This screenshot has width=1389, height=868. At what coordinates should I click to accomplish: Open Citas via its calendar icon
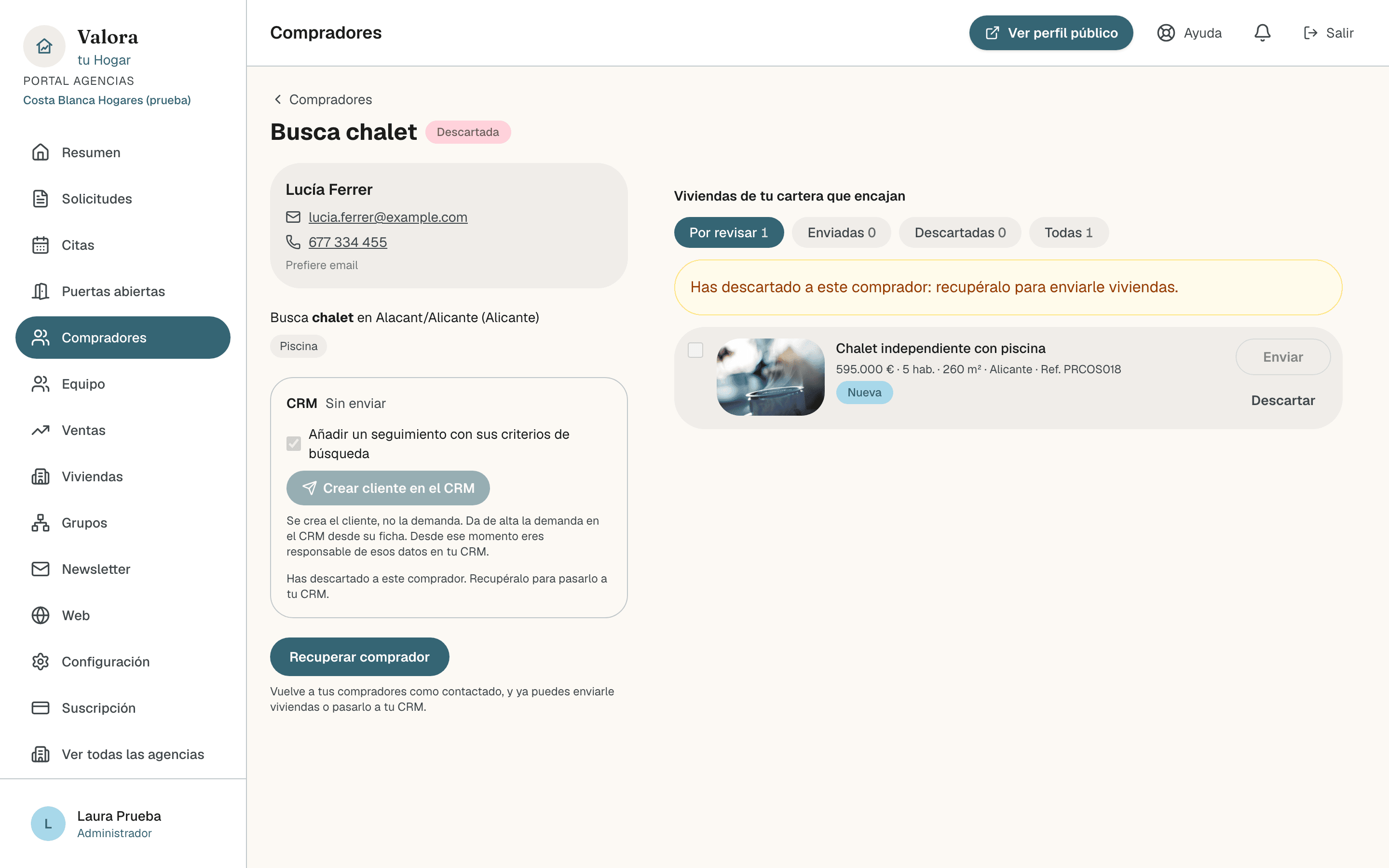[x=40, y=245]
